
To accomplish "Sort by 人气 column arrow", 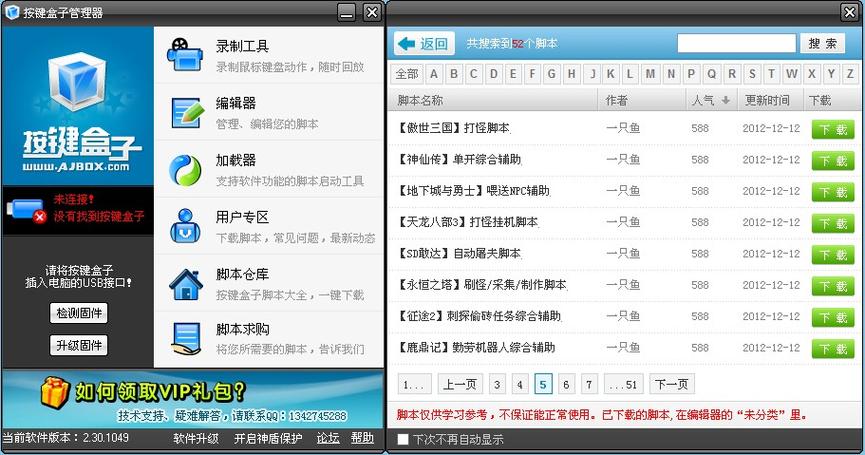I will click(726, 100).
